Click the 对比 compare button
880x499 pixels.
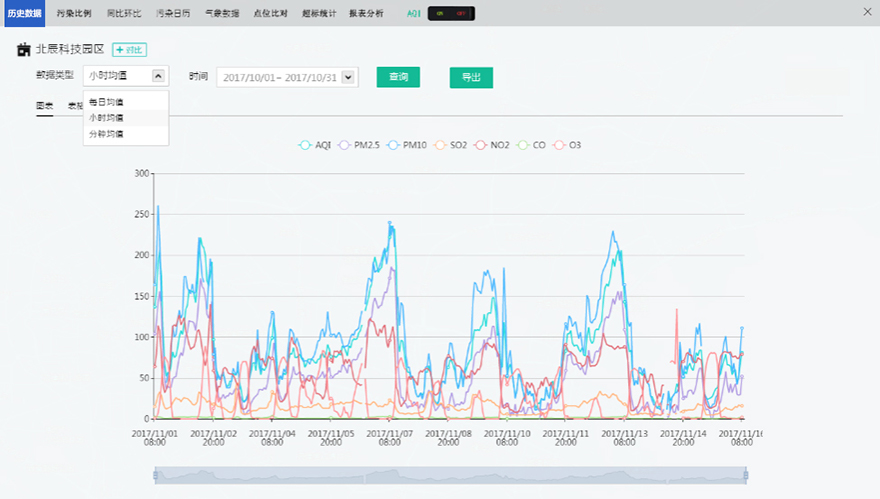pos(130,49)
